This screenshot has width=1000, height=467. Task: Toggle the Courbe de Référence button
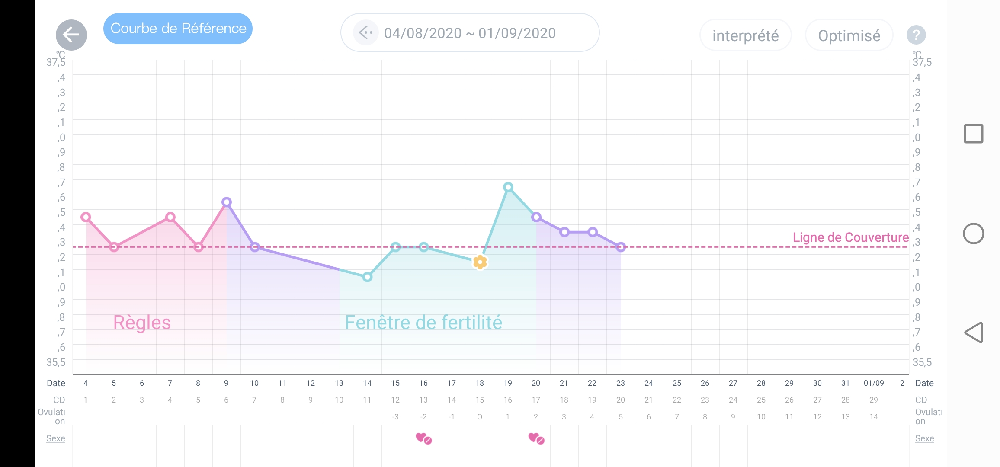coord(178,29)
